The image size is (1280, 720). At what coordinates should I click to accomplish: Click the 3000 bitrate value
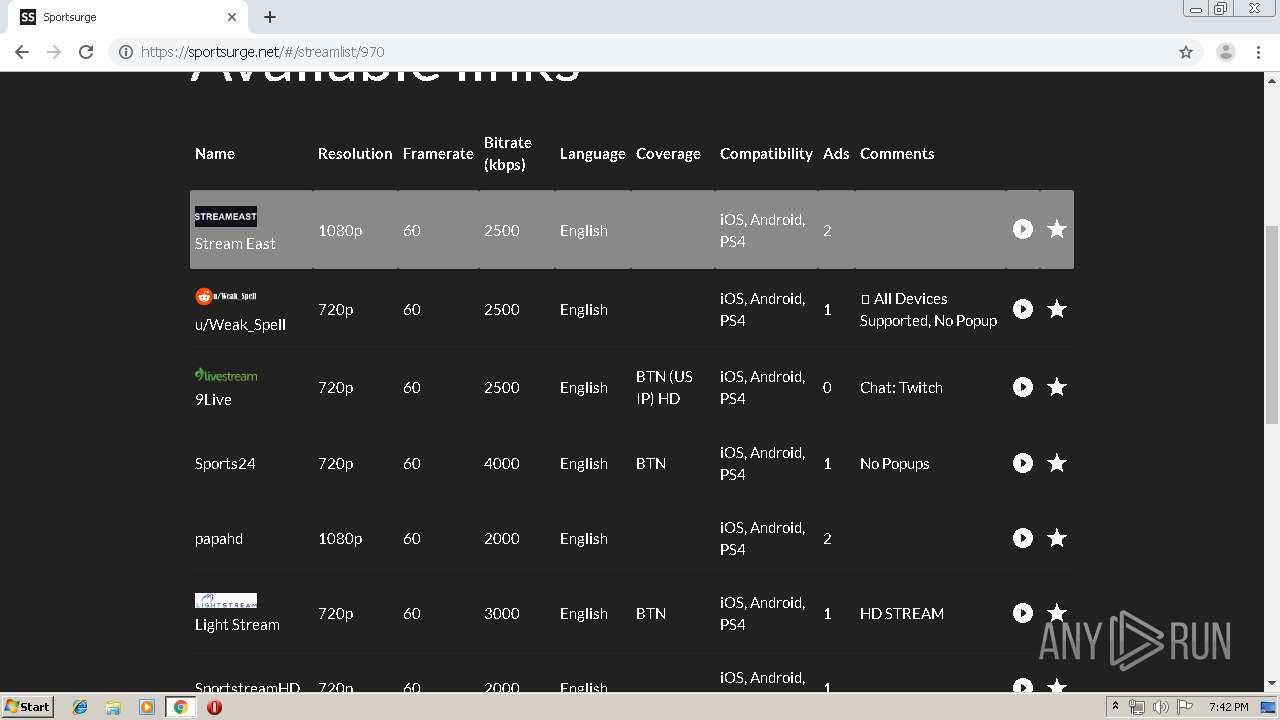coord(502,613)
